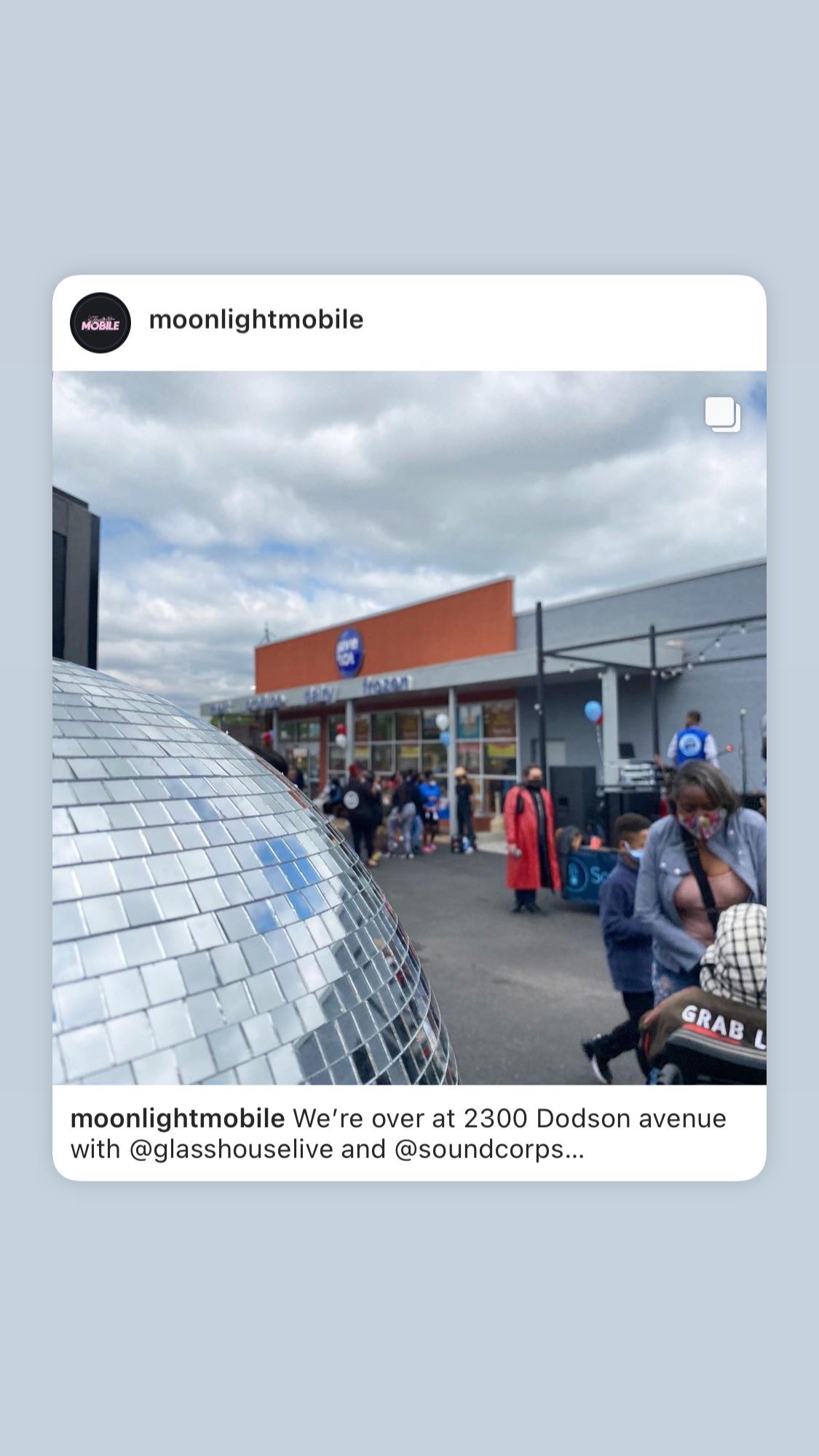Select bold moonlightmobile name in caption
Screen dimensions: 819x1456
click(x=178, y=1118)
